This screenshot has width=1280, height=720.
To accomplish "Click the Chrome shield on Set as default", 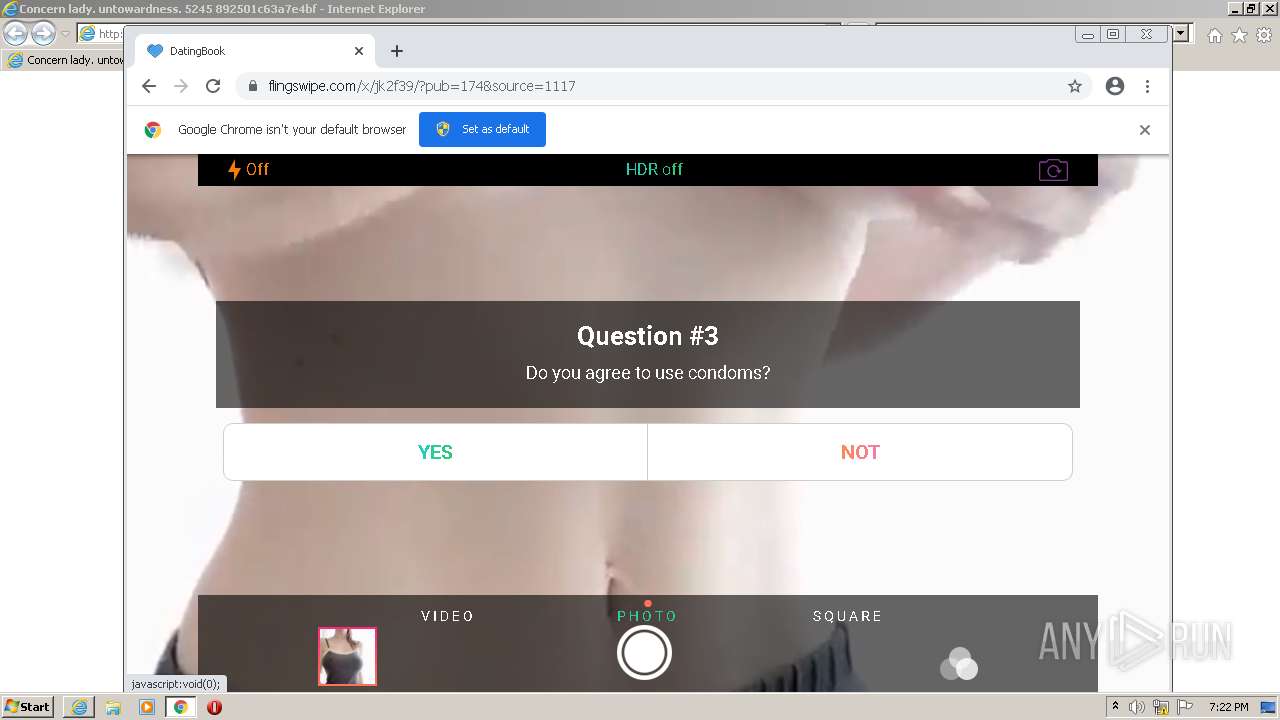I will point(443,129).
